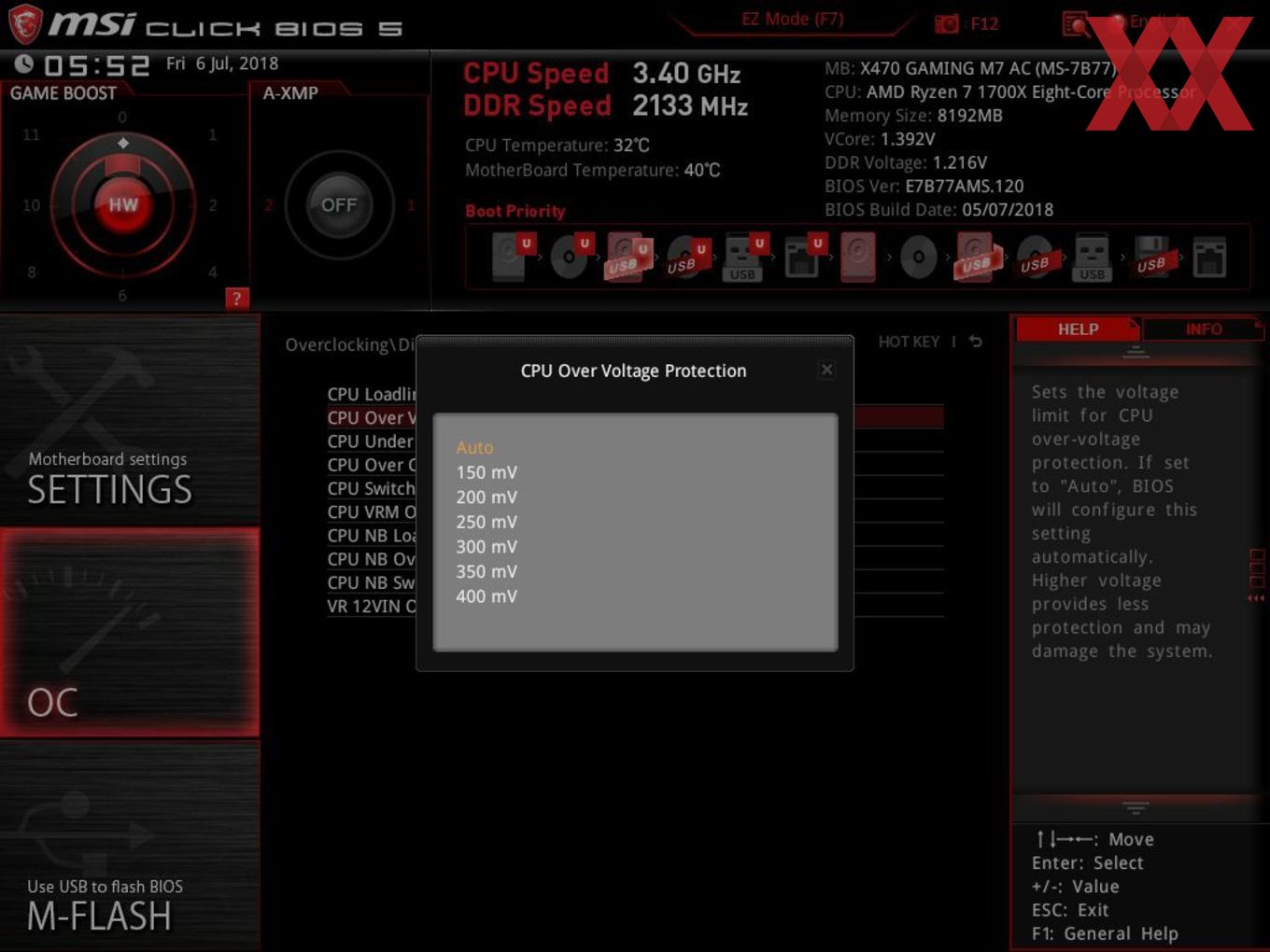Click the F12 screenshot label
1270x952 pixels.
coord(984,23)
